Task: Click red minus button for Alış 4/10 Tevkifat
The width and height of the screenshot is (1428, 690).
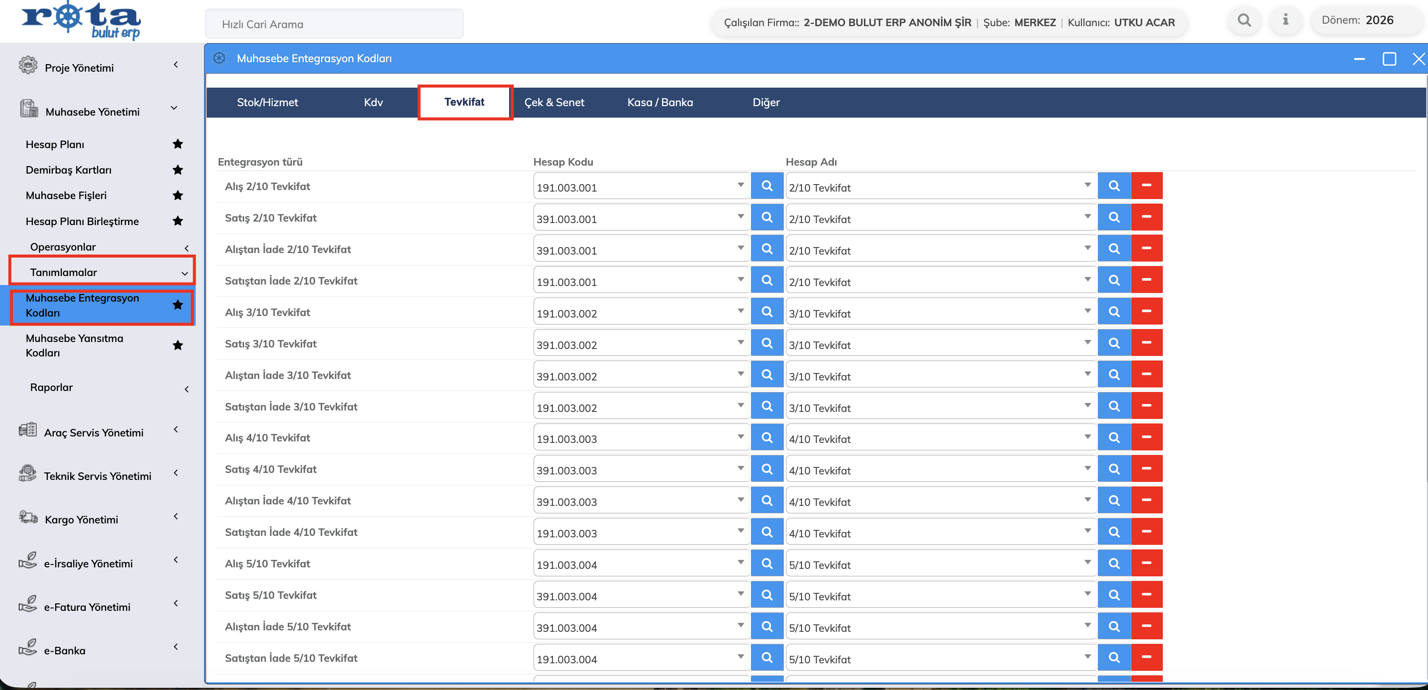Action: (1146, 438)
